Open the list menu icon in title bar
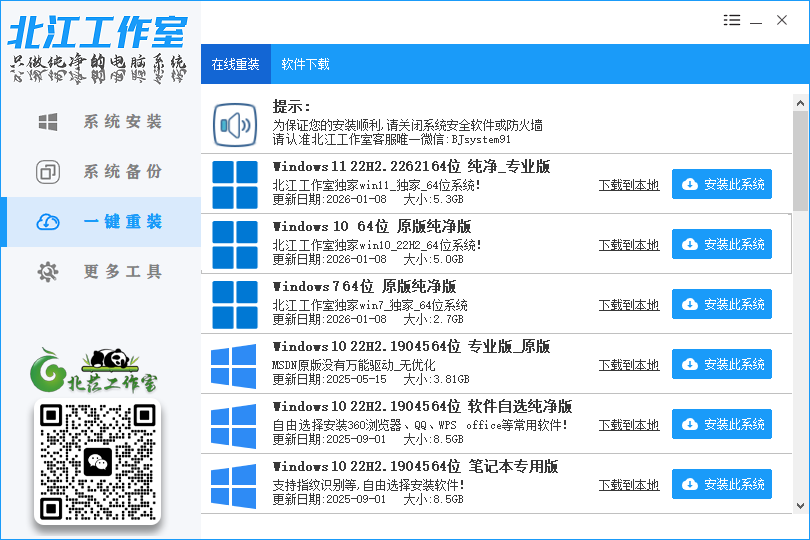 (x=732, y=20)
